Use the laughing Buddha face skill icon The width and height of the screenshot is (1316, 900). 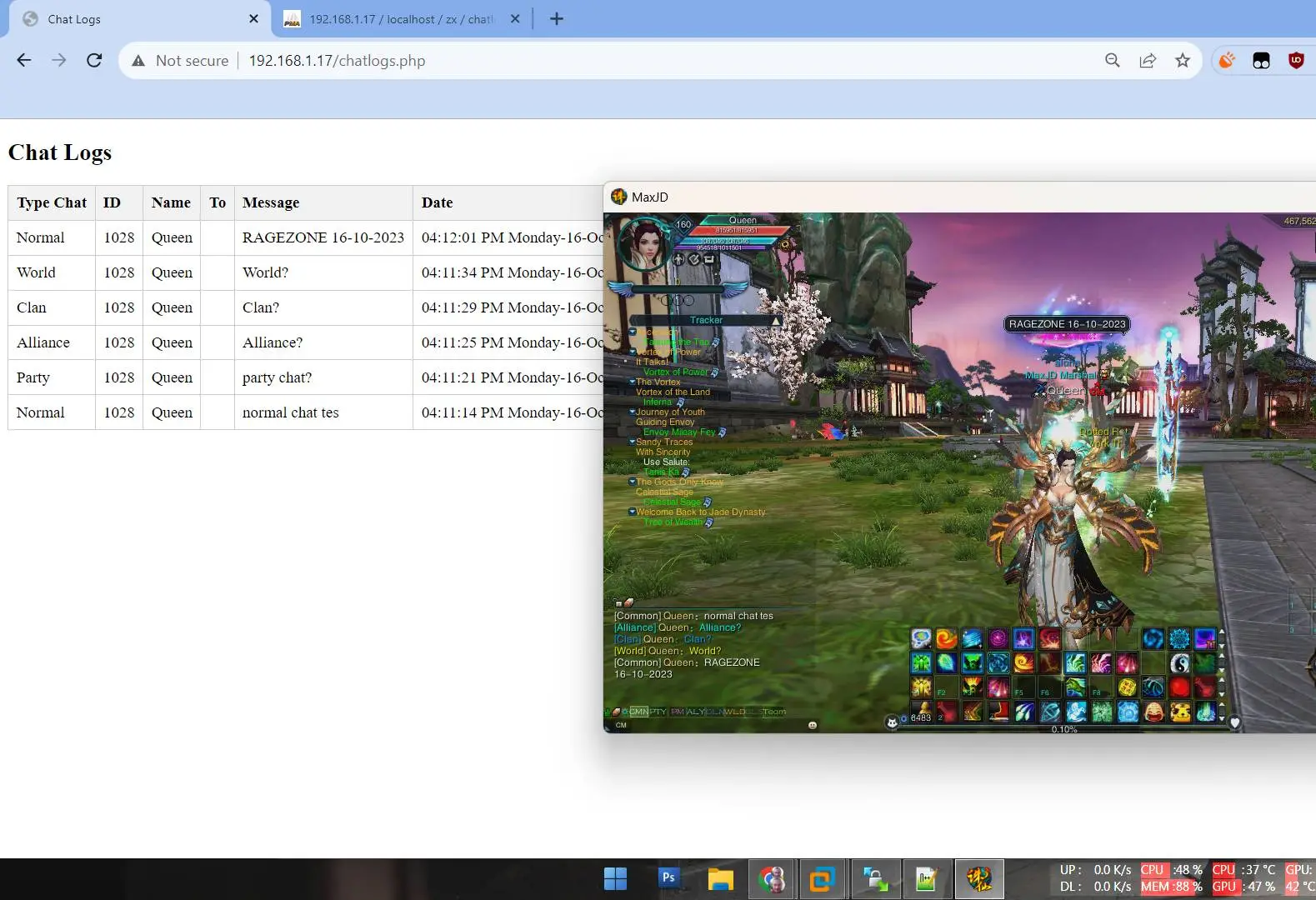coord(1153,712)
